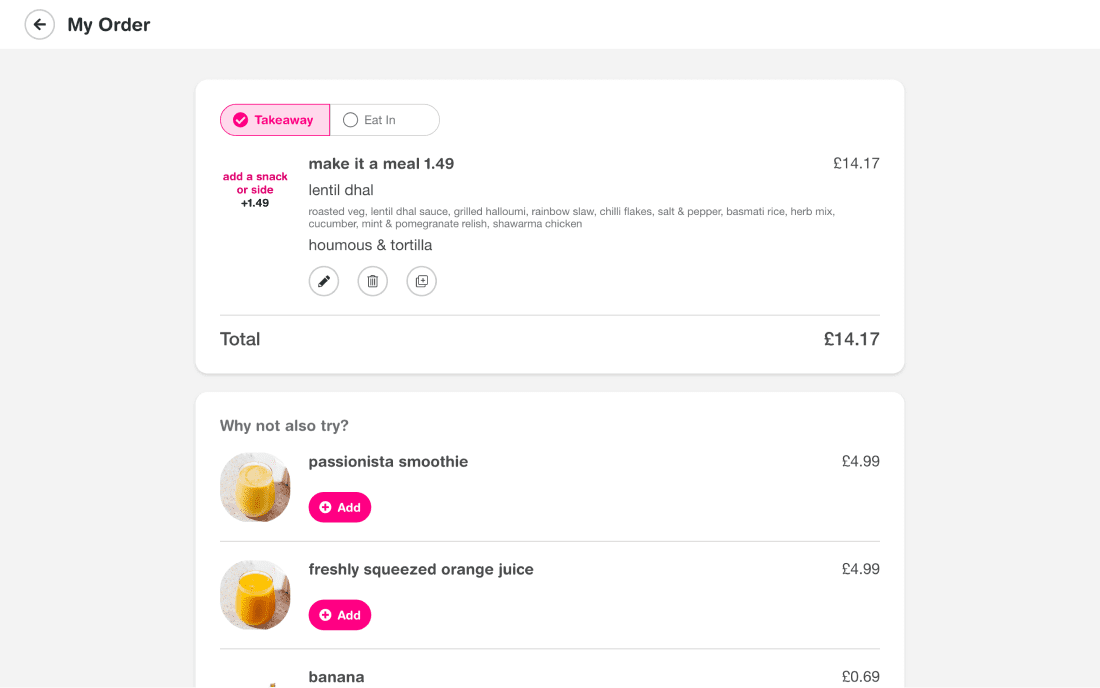This screenshot has width=1100, height=688.
Task: Click the "passionista smoothie" item name
Action: click(388, 462)
